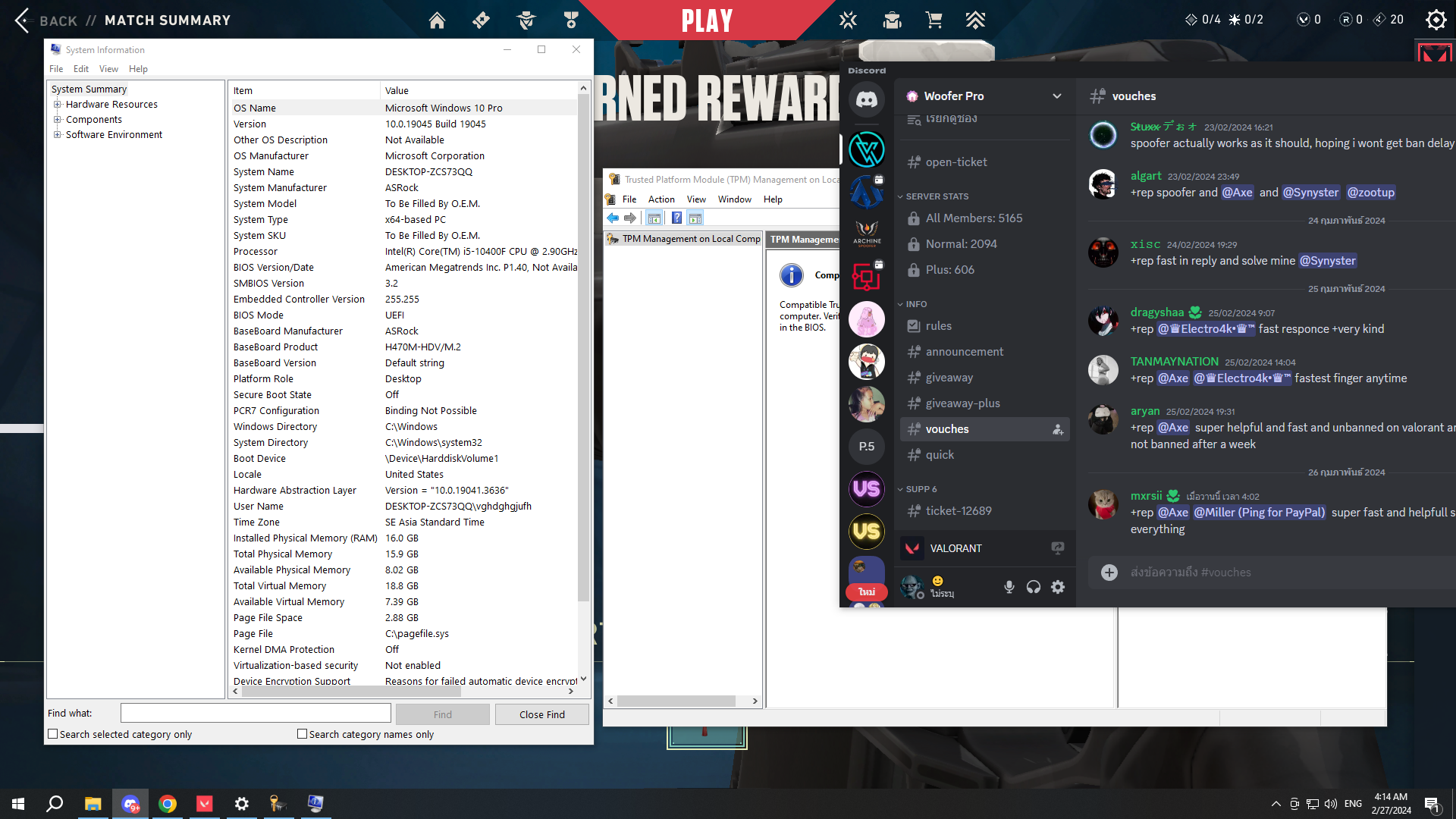
Task: Open channel ticket-12689
Action: point(984,511)
